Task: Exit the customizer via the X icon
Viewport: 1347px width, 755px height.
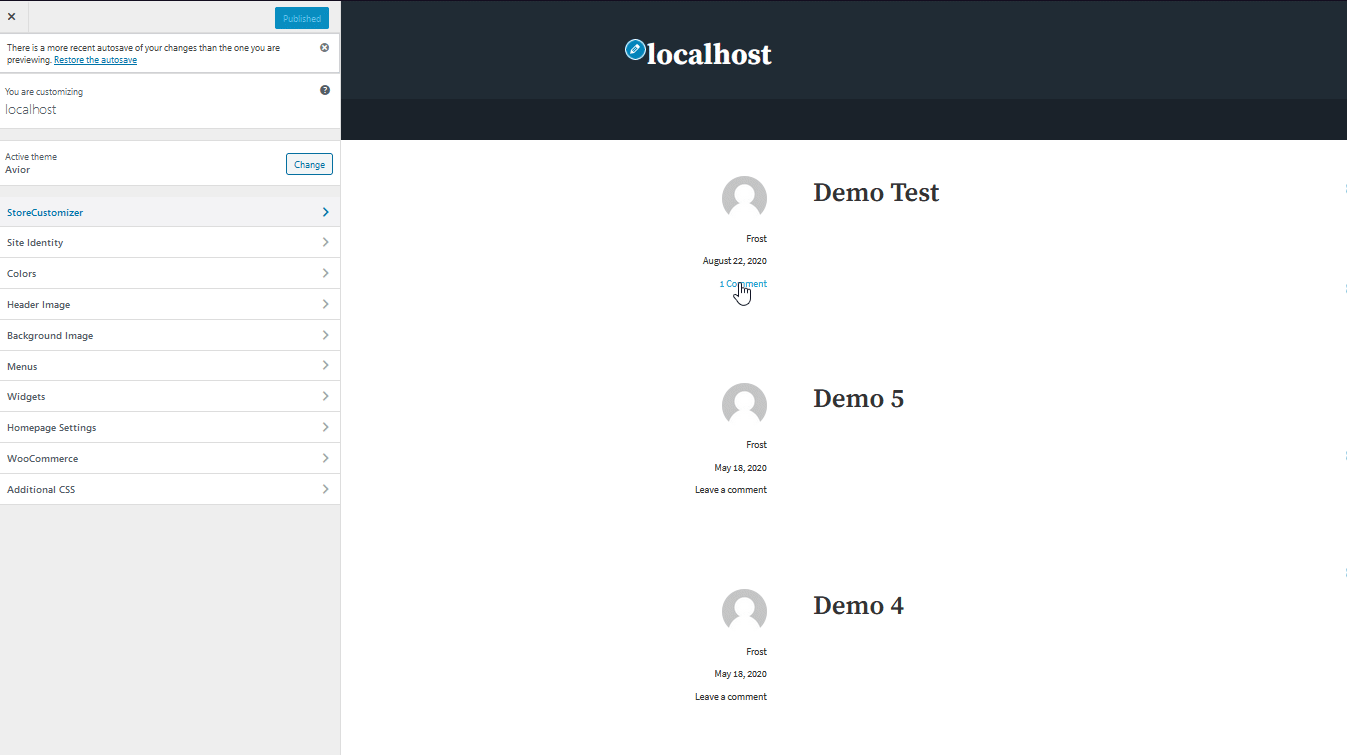Action: [12, 16]
